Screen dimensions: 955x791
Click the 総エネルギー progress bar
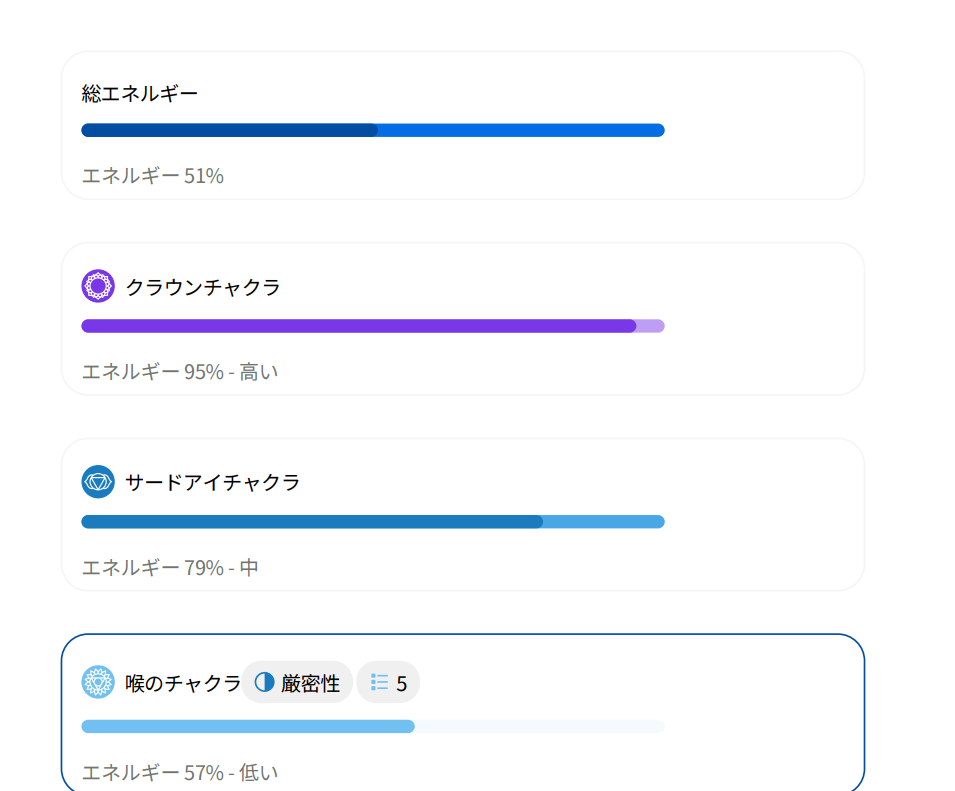point(372,130)
